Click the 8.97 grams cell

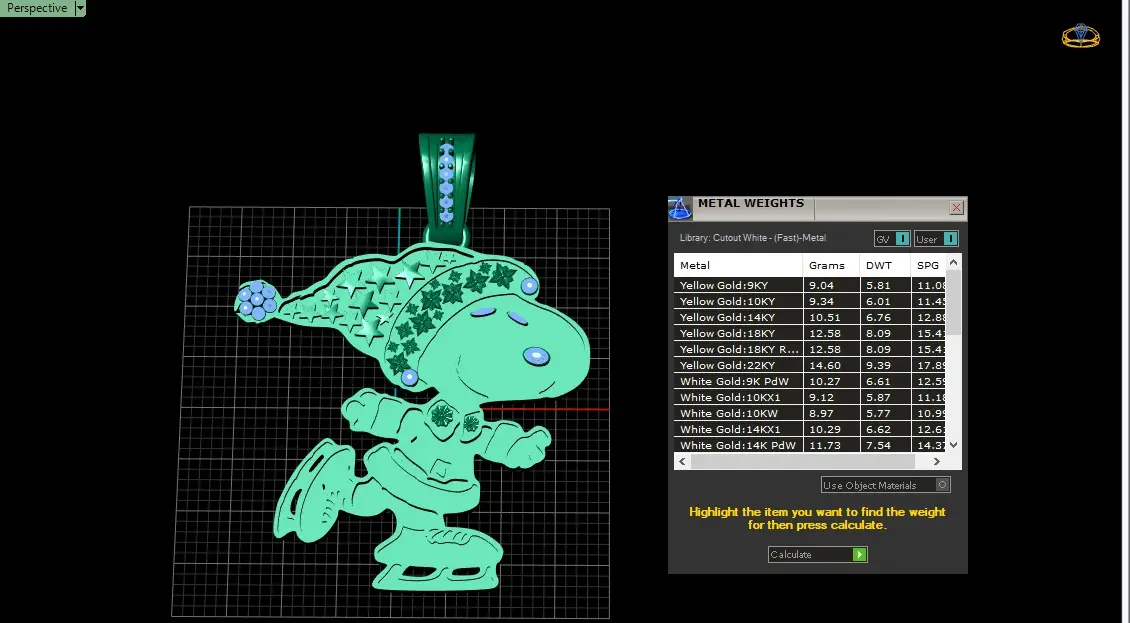tap(831, 413)
